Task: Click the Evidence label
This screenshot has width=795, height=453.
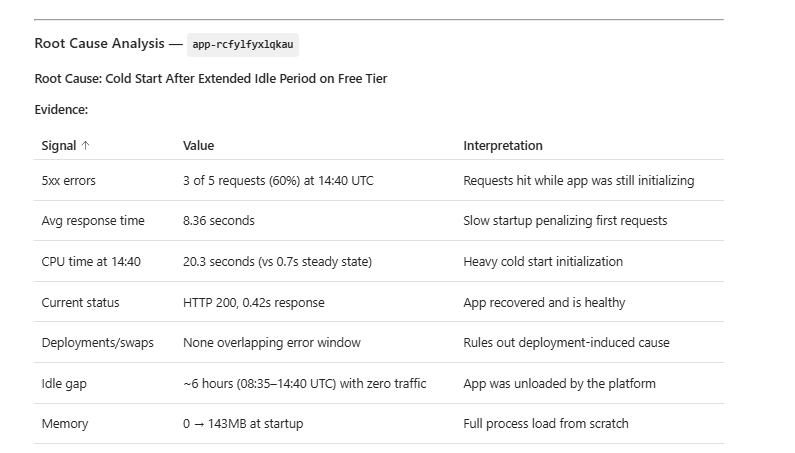Action: [x=61, y=110]
